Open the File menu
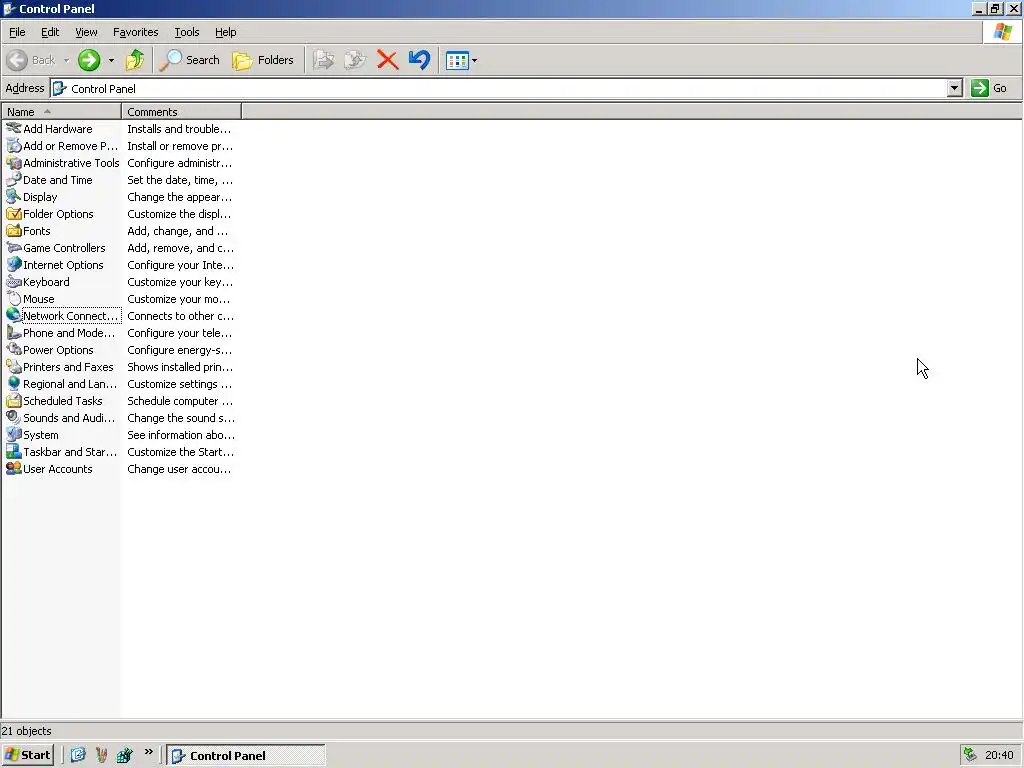This screenshot has width=1024, height=768. coord(17,32)
